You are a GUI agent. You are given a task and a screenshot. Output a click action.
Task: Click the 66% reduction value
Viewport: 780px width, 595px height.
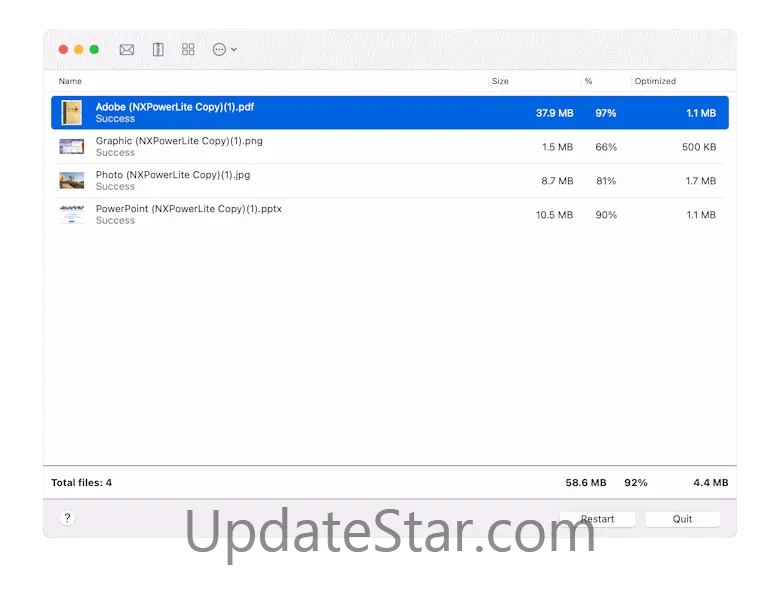coord(606,147)
